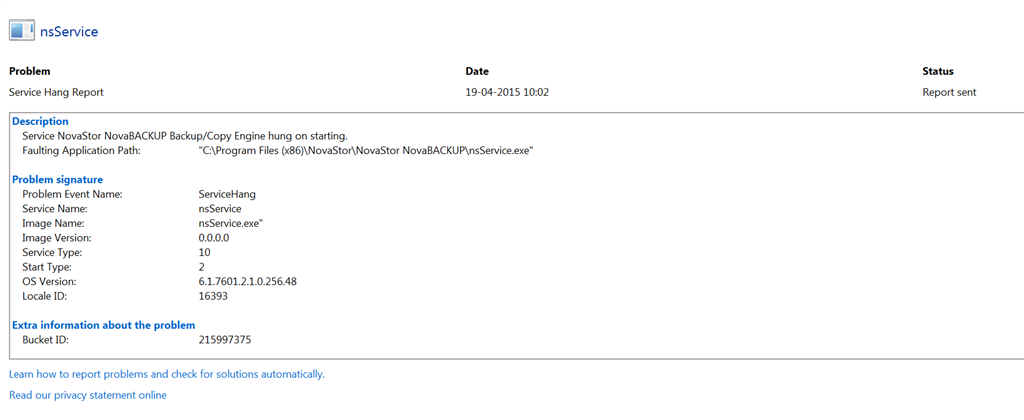The image size is (1024, 420).
Task: Open the link about reporting problems automatically
Action: click(167, 374)
